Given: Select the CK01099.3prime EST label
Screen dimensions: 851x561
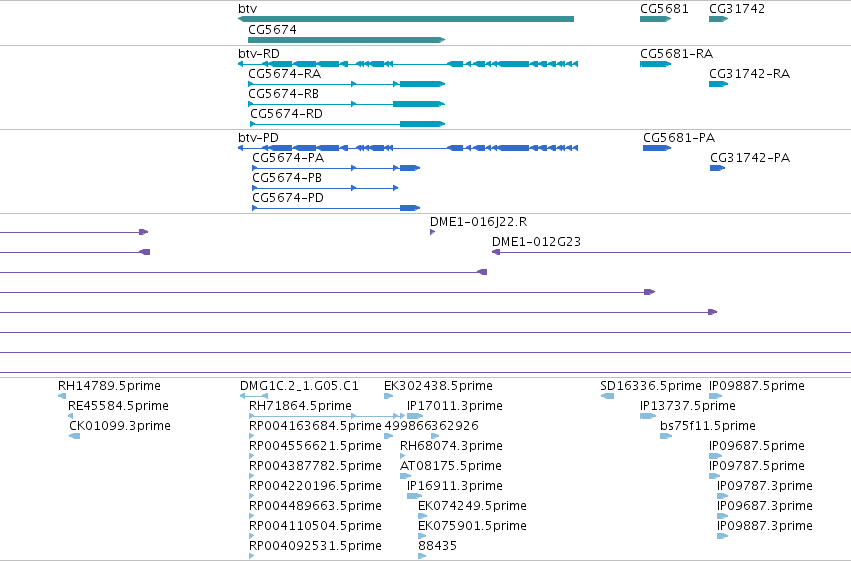Looking at the screenshot, I should click(120, 426).
